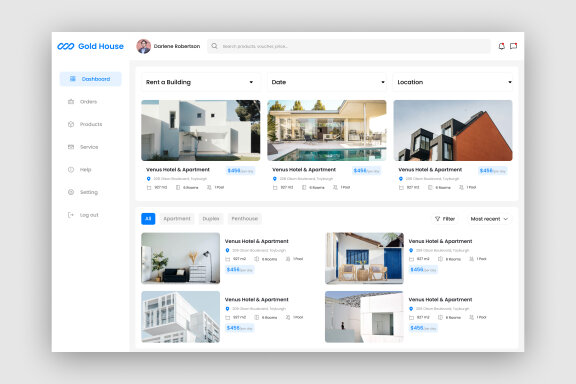Click price tag on white tower listing

click(x=240, y=328)
